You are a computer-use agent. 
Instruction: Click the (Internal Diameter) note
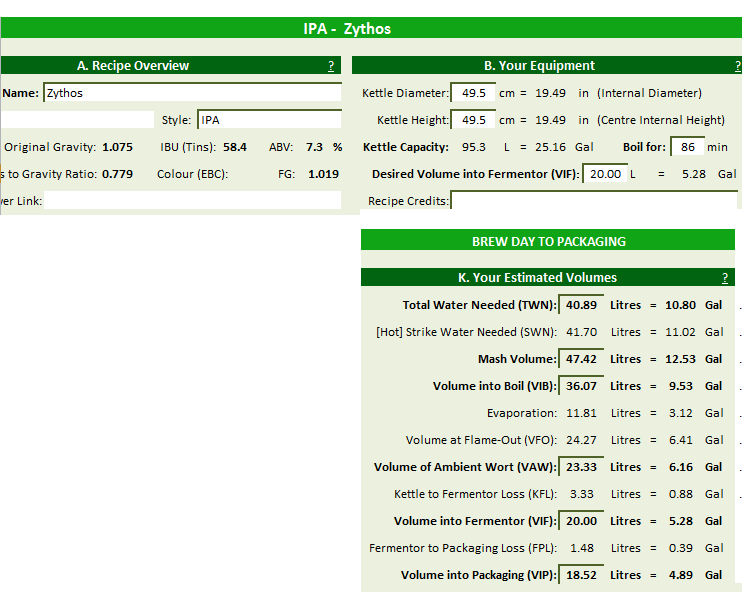[x=649, y=93]
